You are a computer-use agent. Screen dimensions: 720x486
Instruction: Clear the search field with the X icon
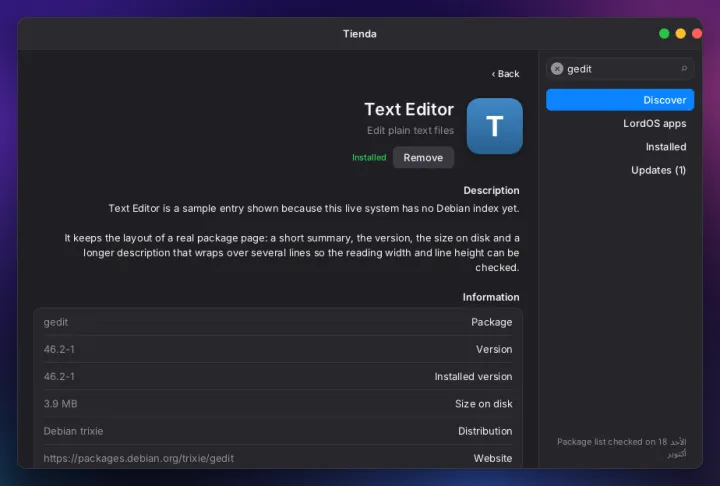click(x=557, y=69)
